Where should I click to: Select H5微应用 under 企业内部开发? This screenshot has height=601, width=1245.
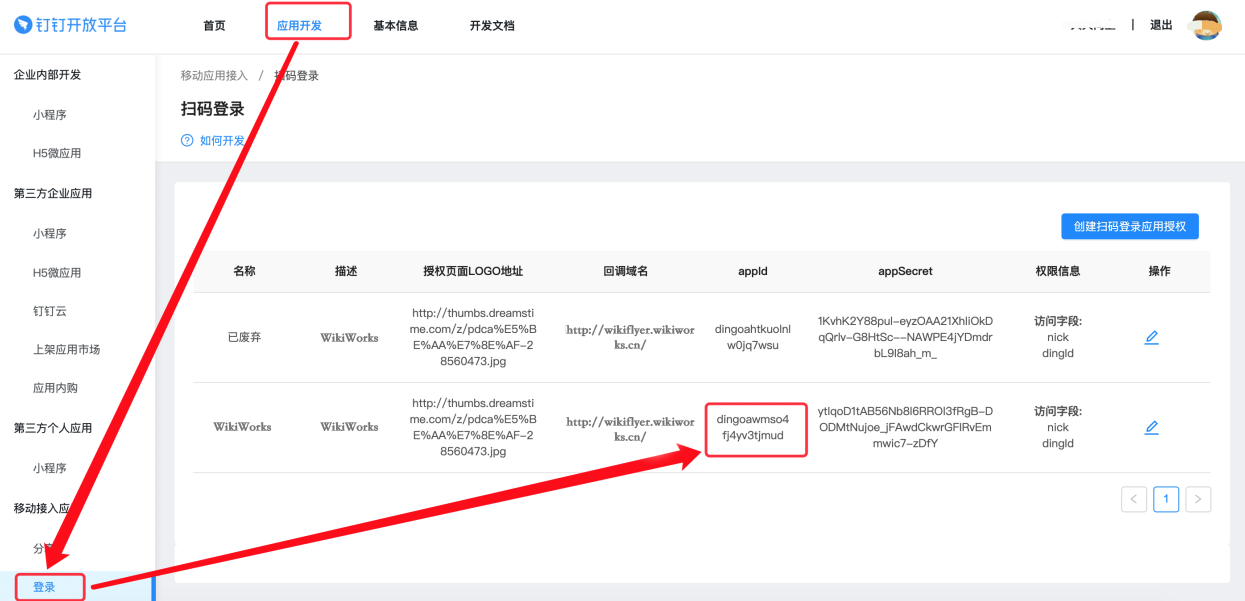(x=57, y=154)
